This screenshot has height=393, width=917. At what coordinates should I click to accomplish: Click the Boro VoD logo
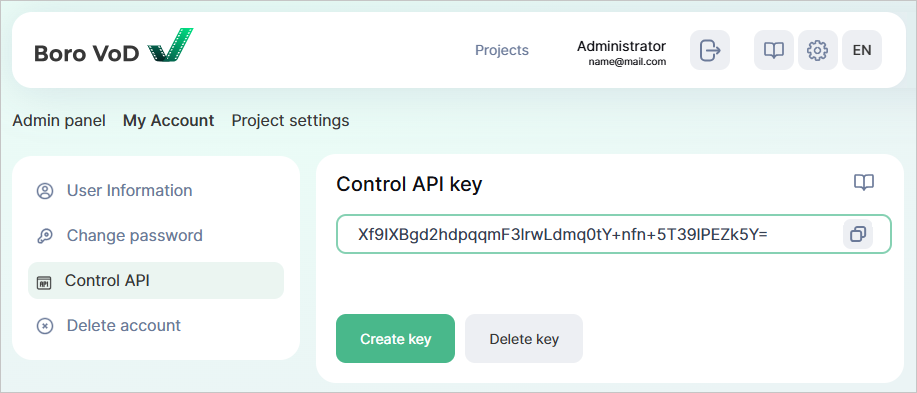(113, 46)
